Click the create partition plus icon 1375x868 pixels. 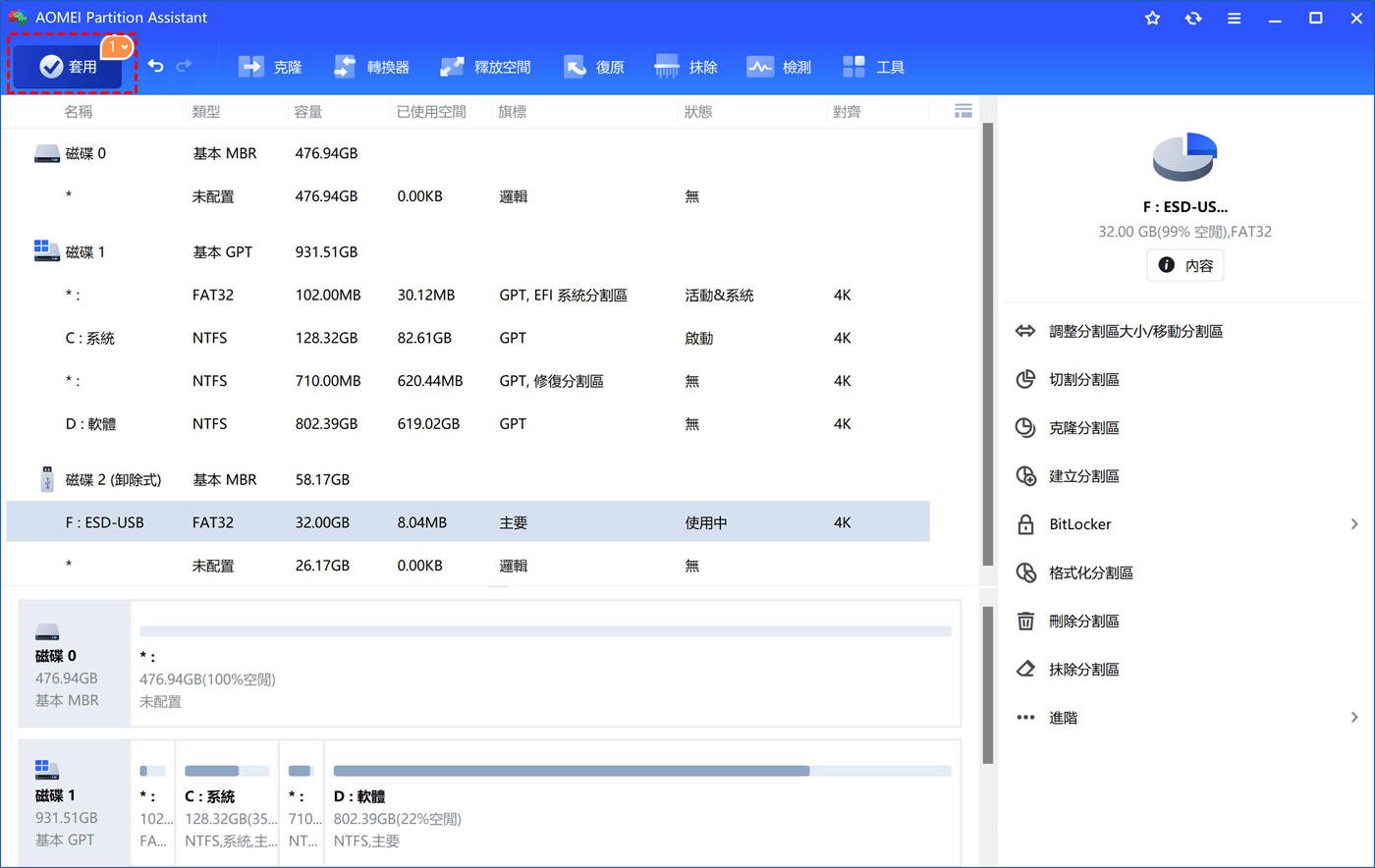[x=1025, y=475]
